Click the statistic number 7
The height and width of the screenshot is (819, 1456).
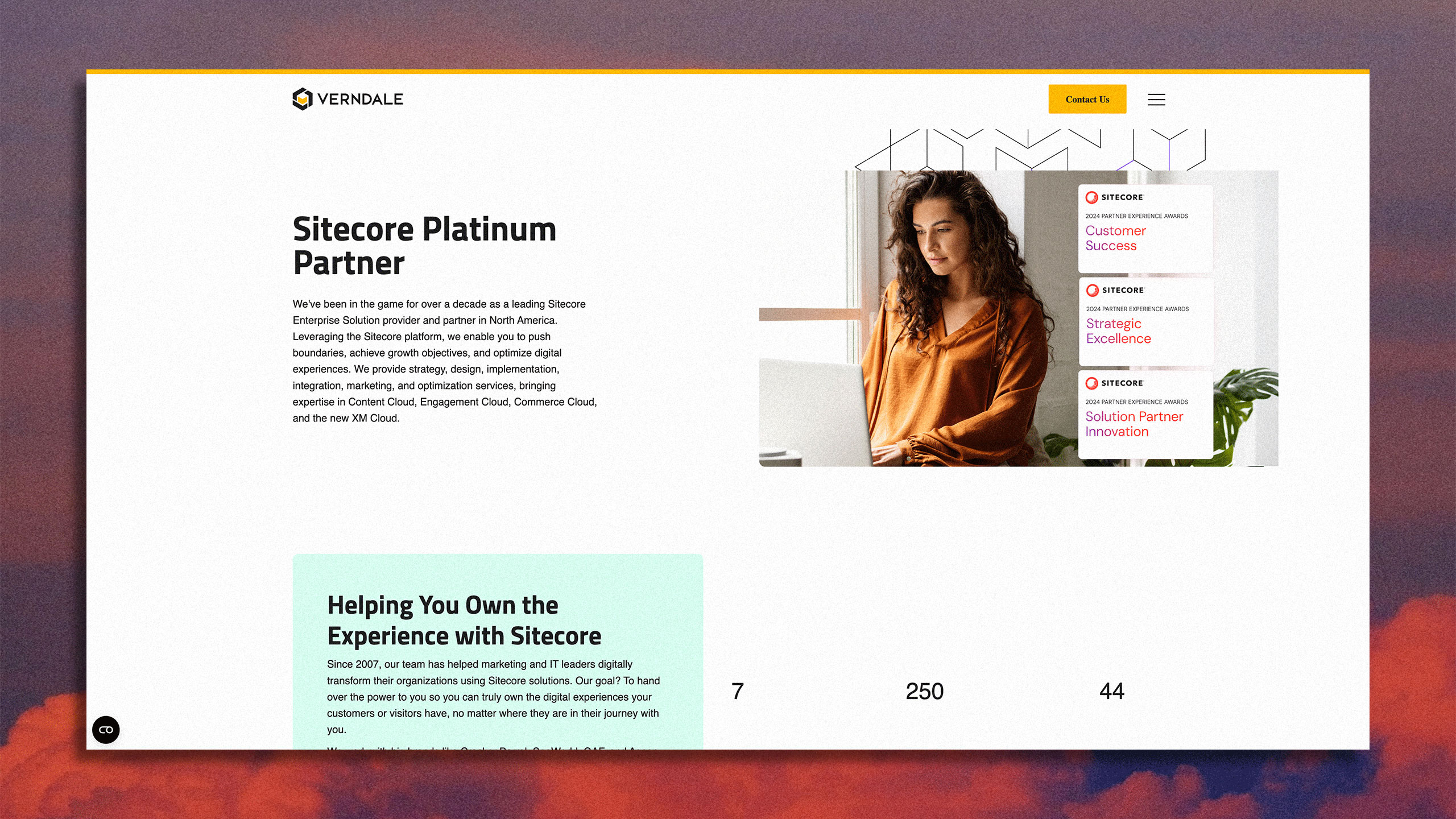tap(737, 692)
